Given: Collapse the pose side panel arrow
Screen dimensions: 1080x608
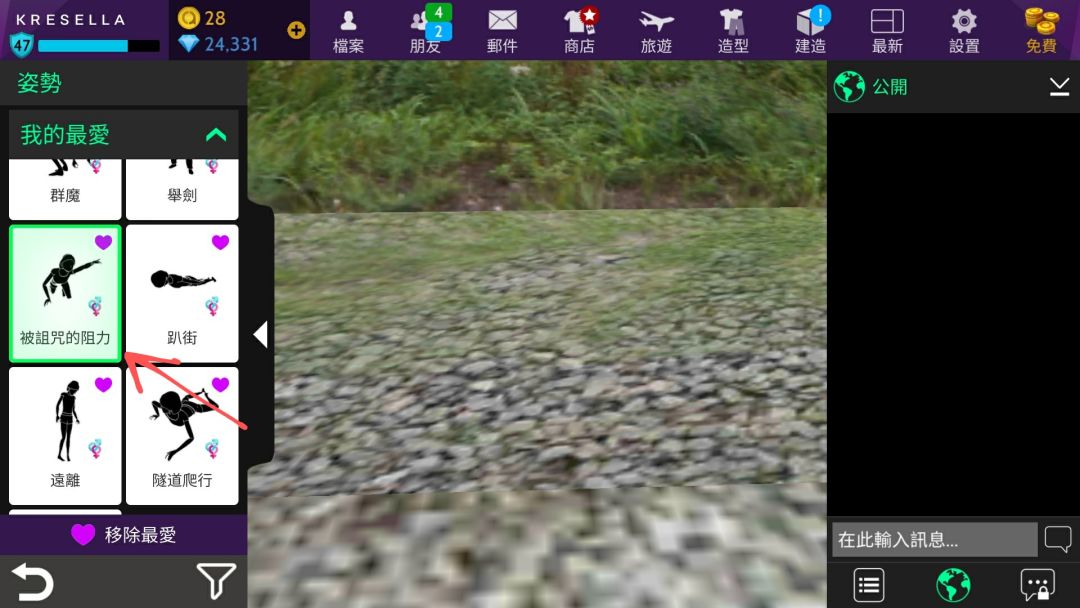Looking at the screenshot, I should click(x=260, y=335).
